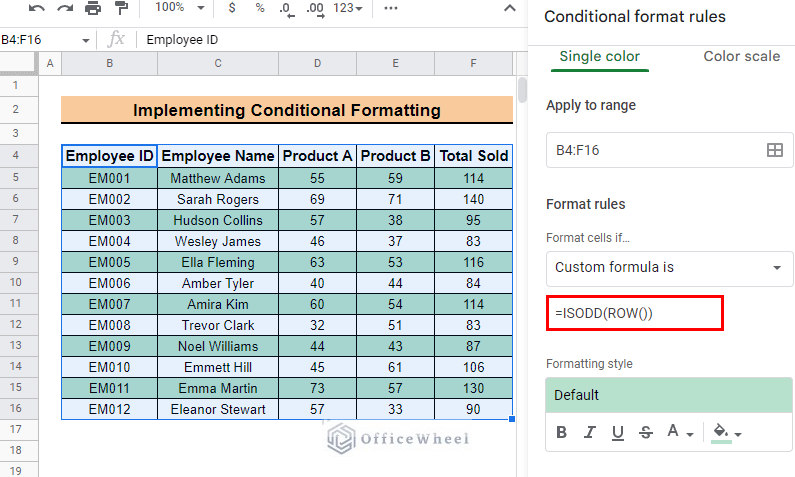Open the text color picker A
Viewport: 795px width, 477px height.
click(x=679, y=432)
